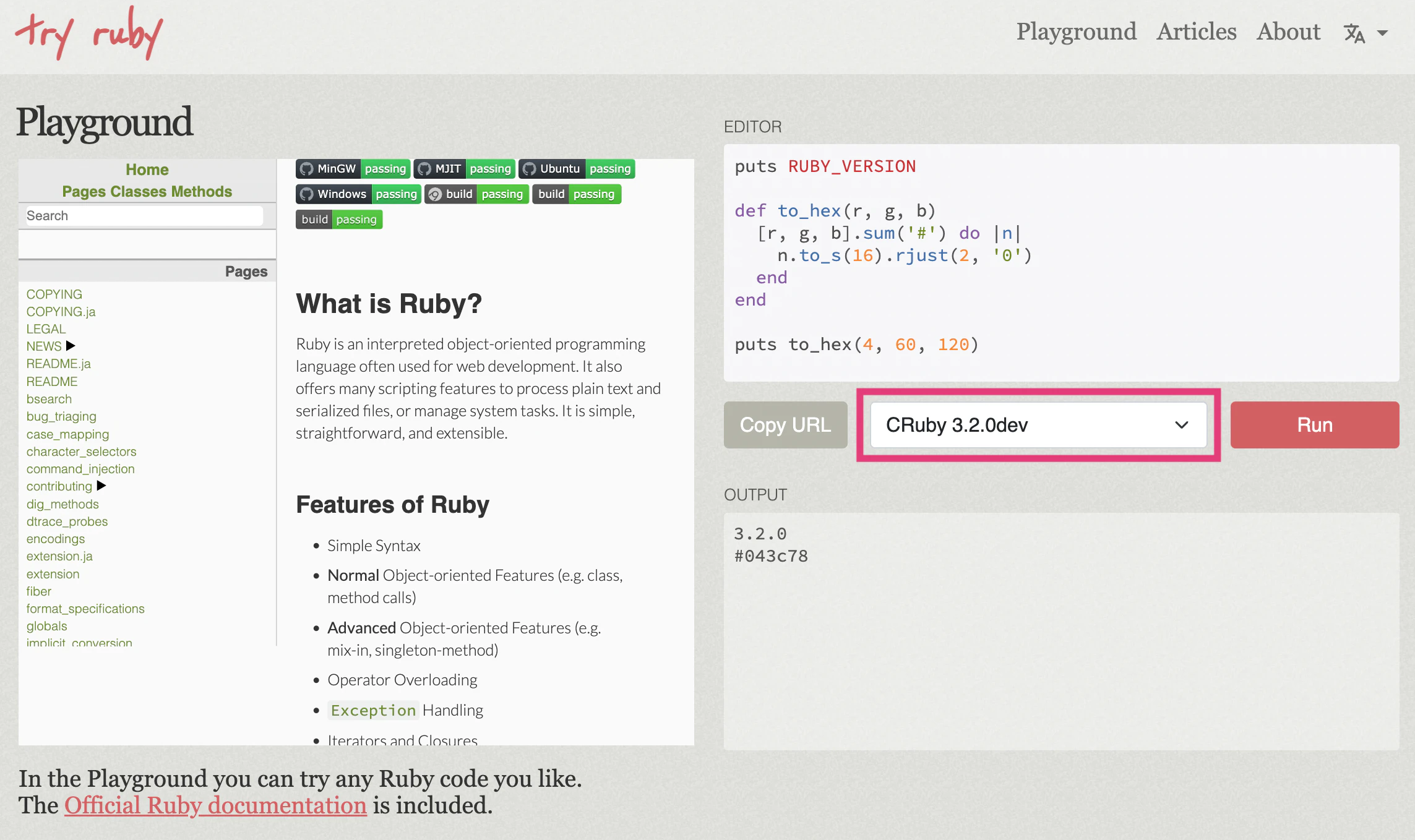Viewport: 1415px width, 840px height.
Task: Open the LEGAL page
Action: [x=46, y=329]
